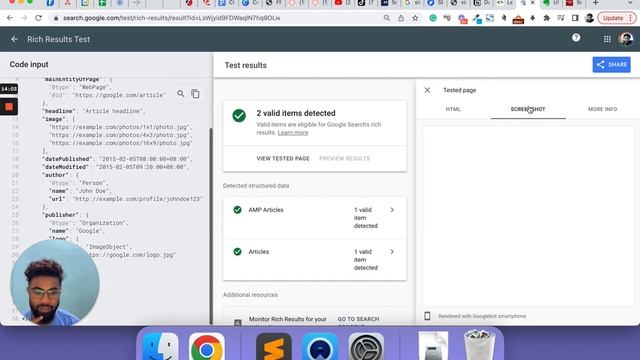The image size is (640, 360).
Task: Go back using Rich Results Test arrow
Action: point(14,39)
